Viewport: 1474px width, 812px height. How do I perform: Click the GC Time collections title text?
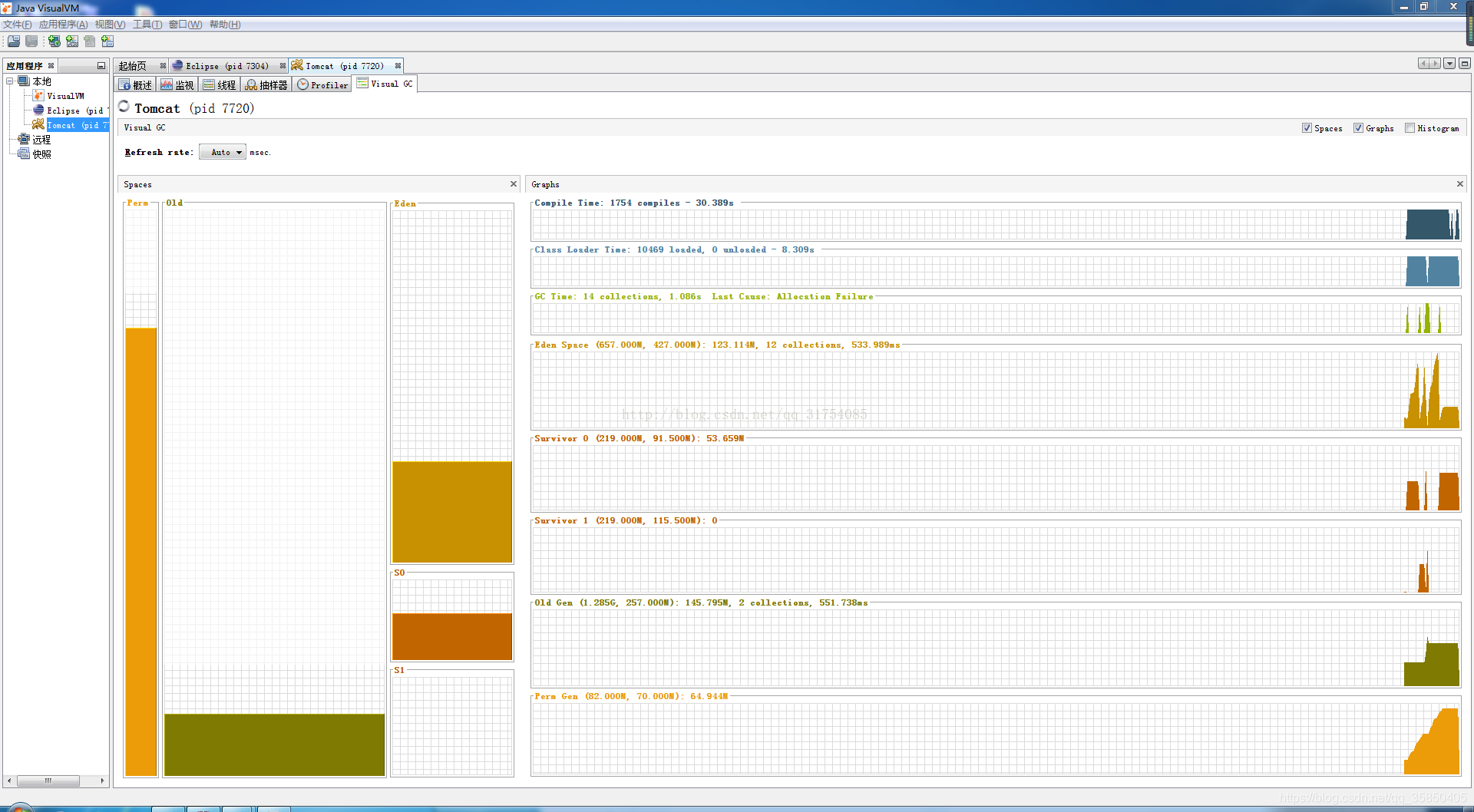[704, 296]
